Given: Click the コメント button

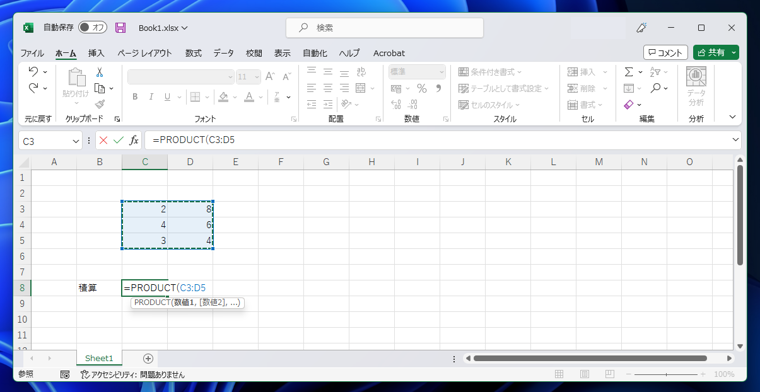Looking at the screenshot, I should tap(665, 53).
